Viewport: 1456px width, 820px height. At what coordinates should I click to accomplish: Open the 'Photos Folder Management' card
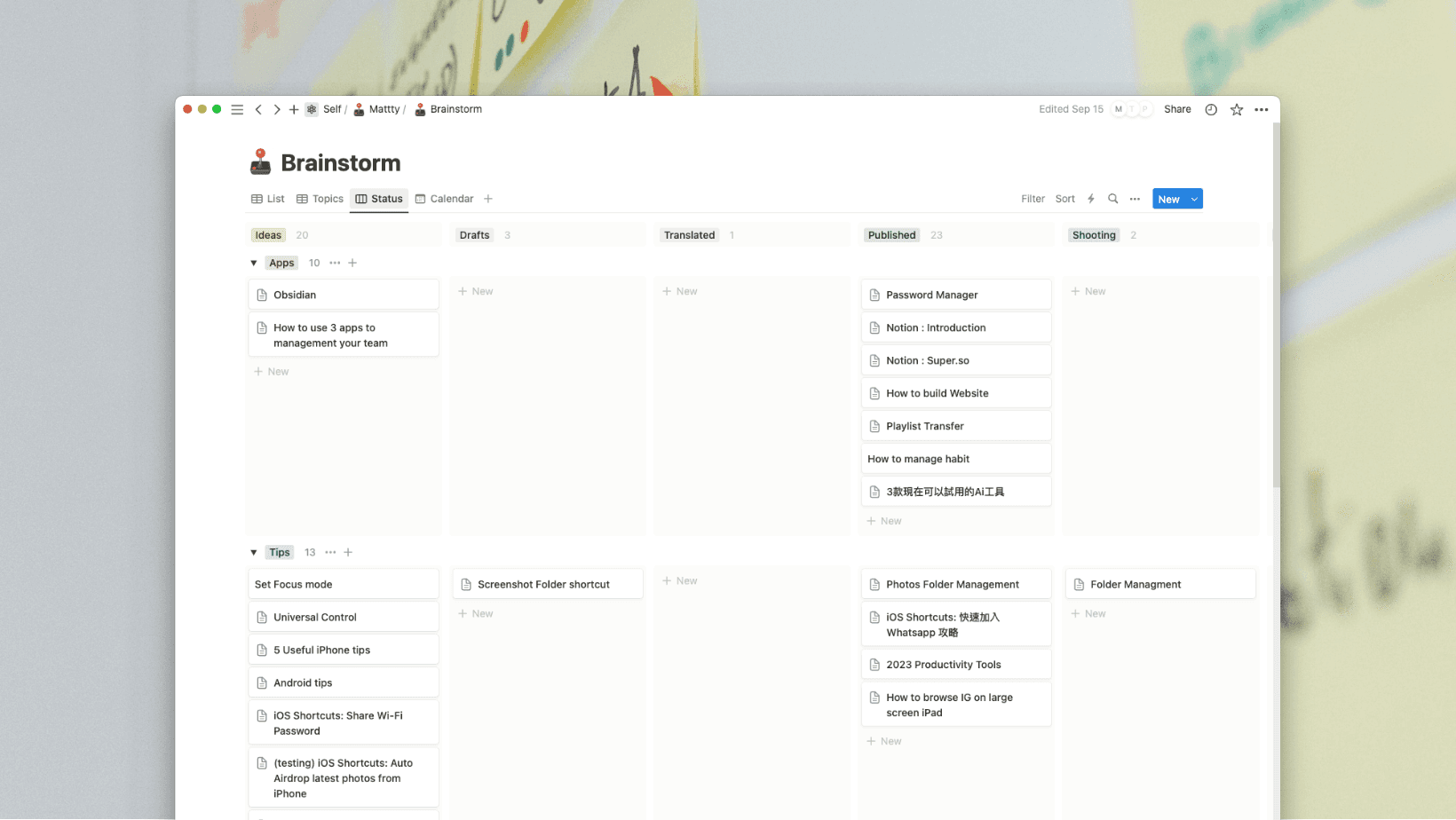point(956,584)
